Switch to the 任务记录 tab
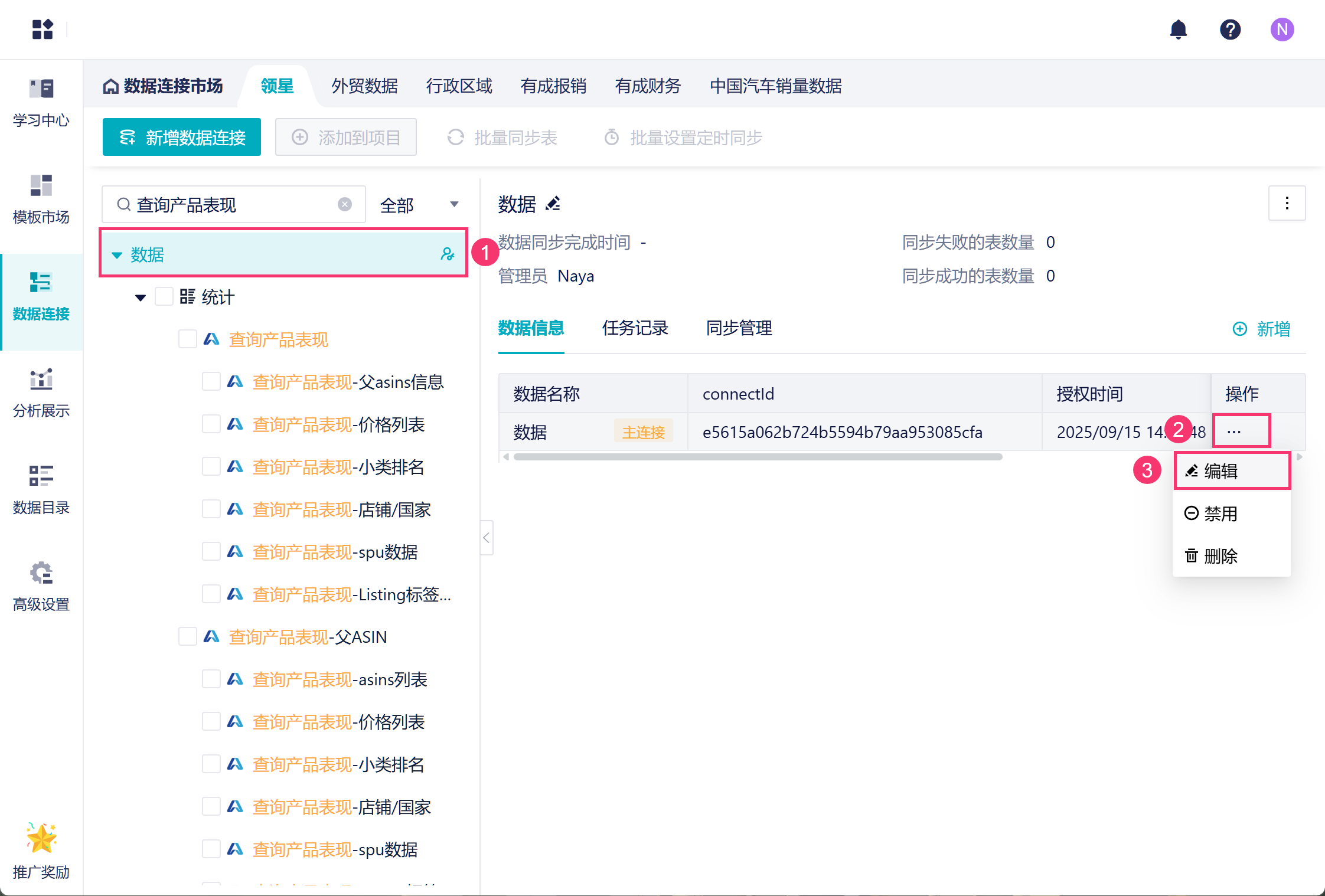This screenshot has width=1325, height=896. [x=635, y=328]
